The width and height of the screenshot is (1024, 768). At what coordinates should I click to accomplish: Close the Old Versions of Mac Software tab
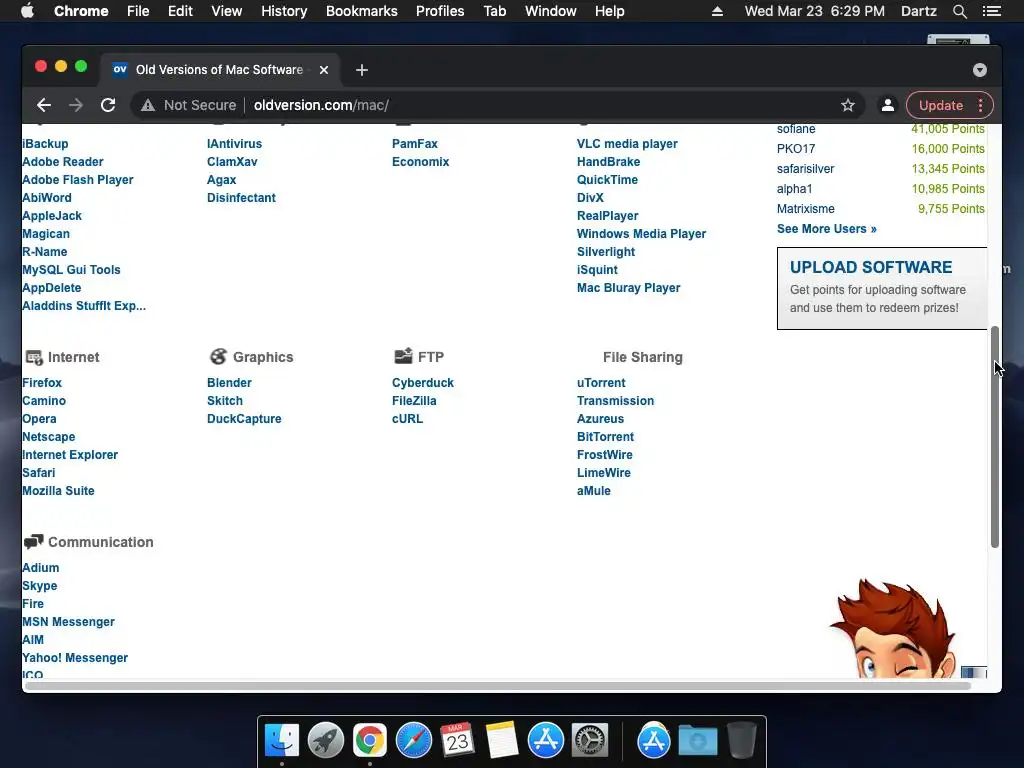(x=324, y=70)
